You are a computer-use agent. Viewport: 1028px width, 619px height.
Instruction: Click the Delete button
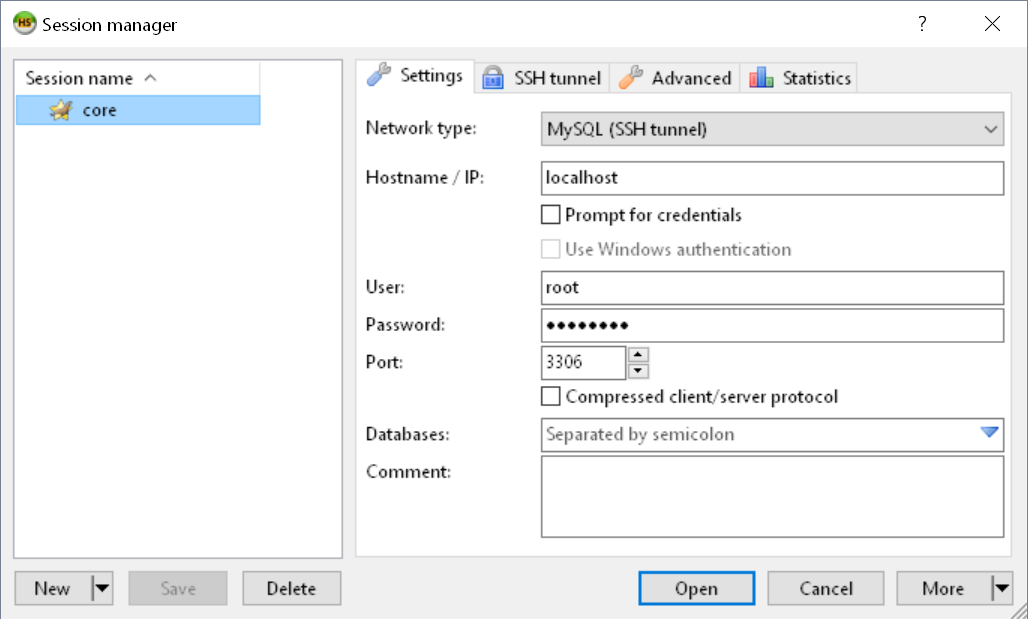[x=292, y=588]
